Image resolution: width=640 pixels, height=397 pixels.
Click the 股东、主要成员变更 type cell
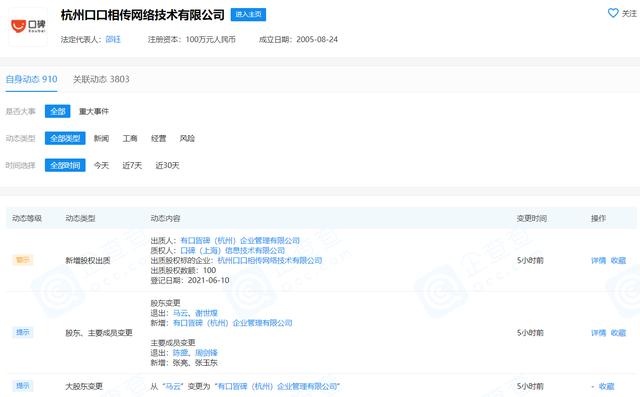point(99,333)
